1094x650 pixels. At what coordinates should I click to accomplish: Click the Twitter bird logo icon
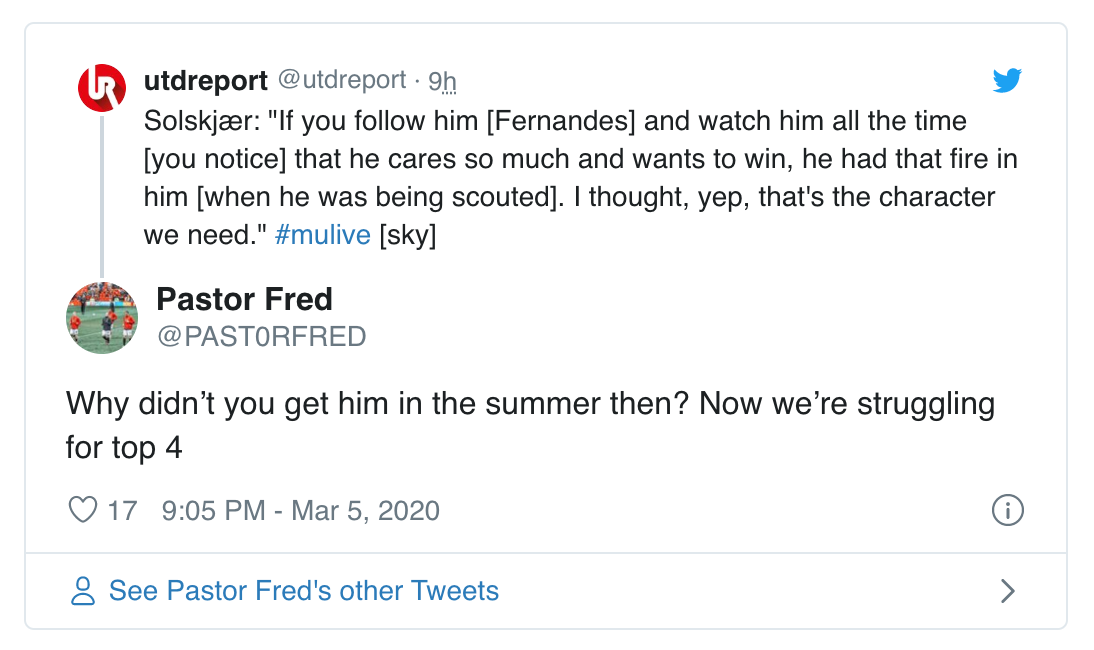[1007, 81]
